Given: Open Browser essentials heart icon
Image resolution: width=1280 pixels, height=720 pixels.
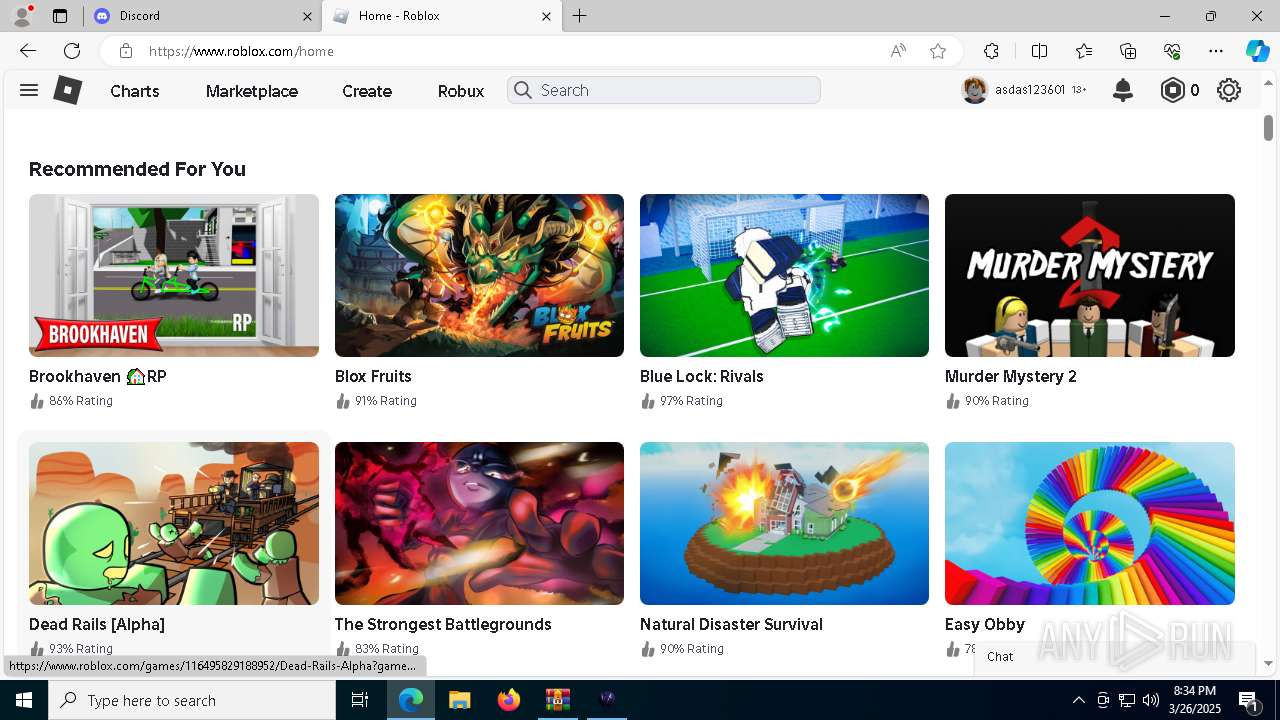Looking at the screenshot, I should click(x=1172, y=51).
